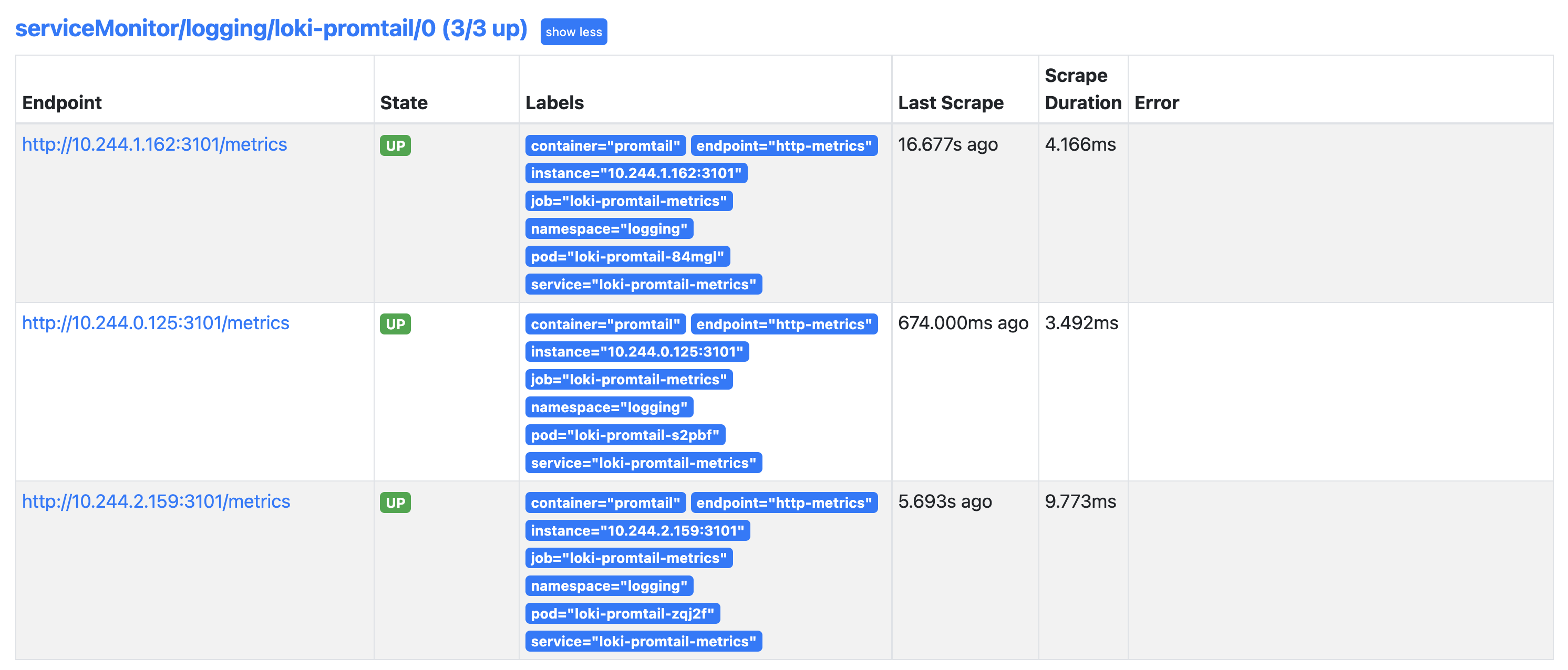
Task: Click container="promtail" label in 10.244.0.125 row
Action: coord(606,324)
